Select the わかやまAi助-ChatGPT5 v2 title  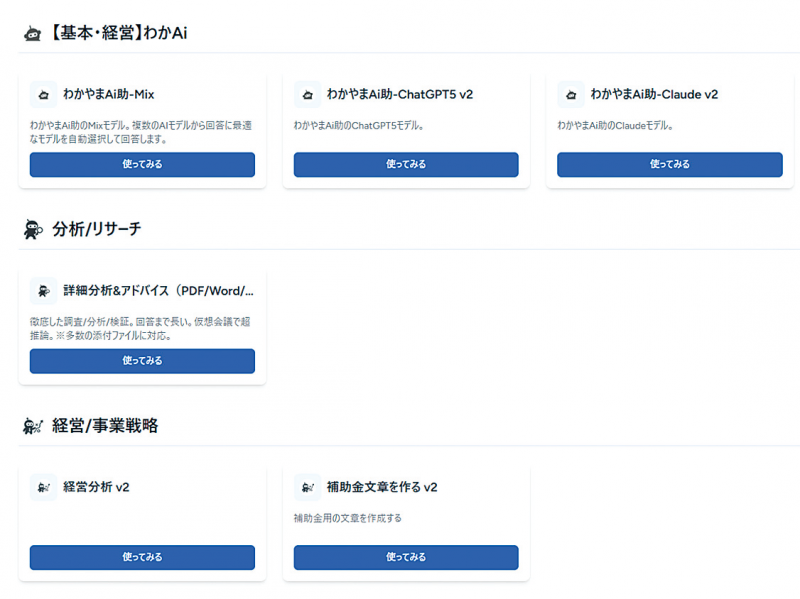[400, 94]
